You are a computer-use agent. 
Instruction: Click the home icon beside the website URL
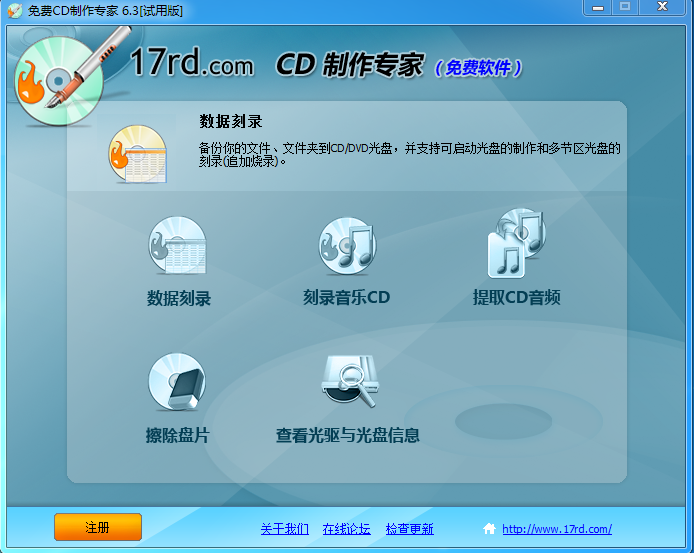coord(489,528)
